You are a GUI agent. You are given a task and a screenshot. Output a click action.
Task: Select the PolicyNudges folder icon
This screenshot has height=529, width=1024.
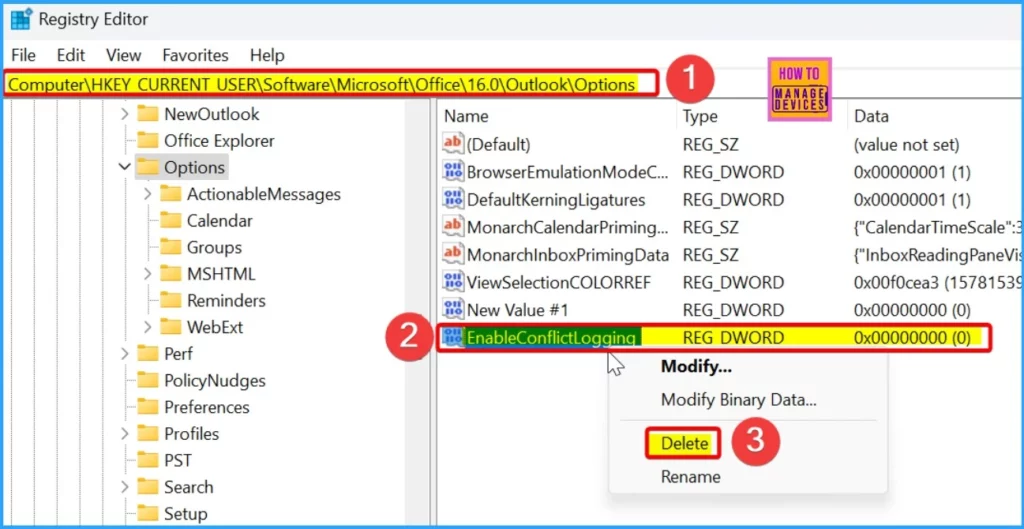tap(148, 380)
